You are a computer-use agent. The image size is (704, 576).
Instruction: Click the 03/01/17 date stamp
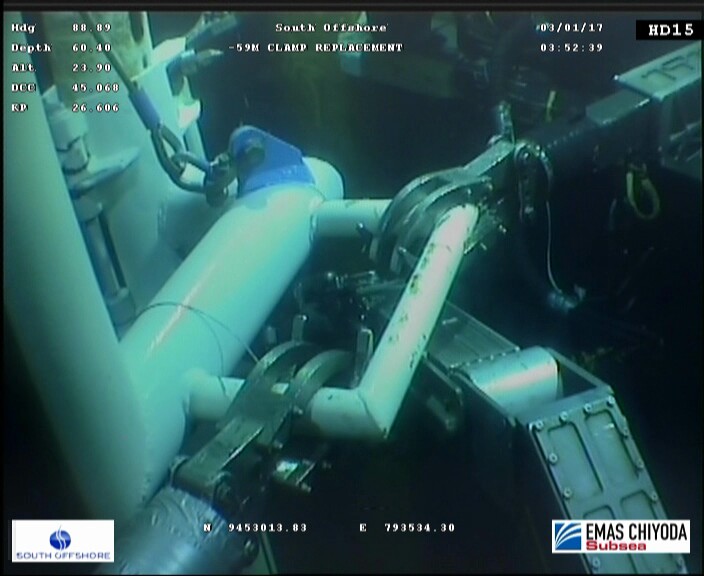click(x=571, y=28)
